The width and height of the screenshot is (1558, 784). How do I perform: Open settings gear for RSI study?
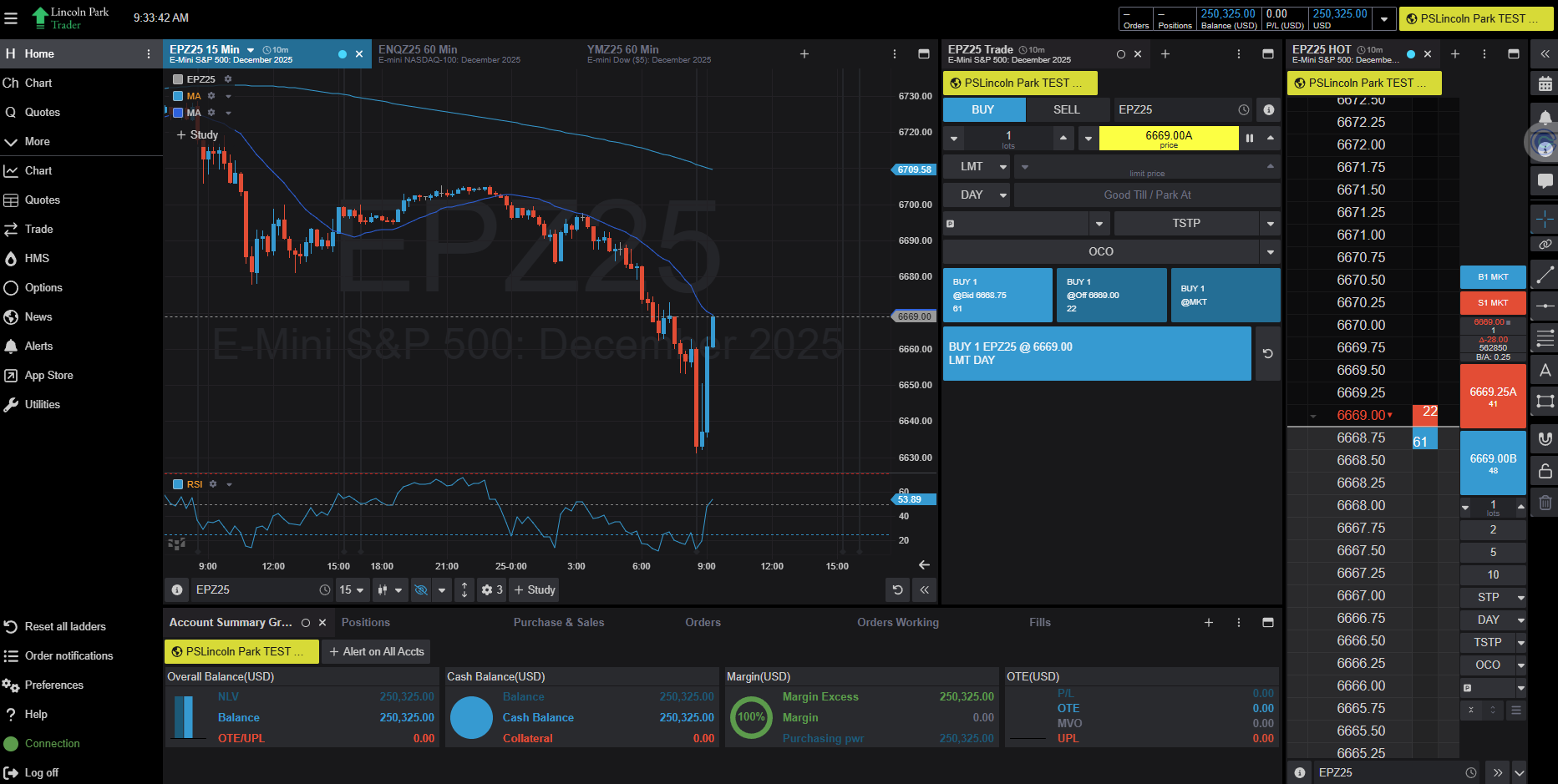213,484
